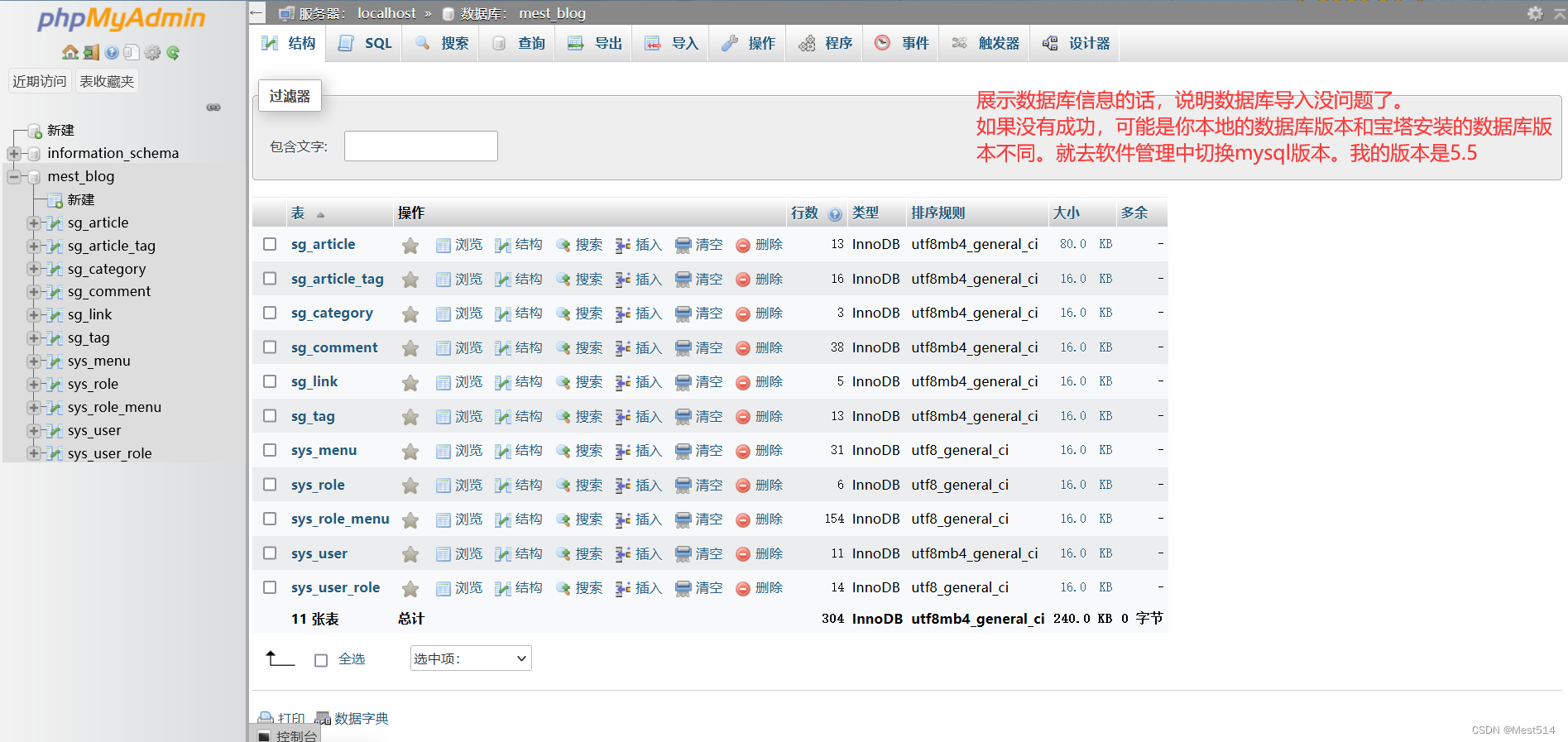Image resolution: width=1568 pixels, height=742 pixels.
Task: Open the 选中项 dropdown
Action: pyautogui.click(x=470, y=658)
